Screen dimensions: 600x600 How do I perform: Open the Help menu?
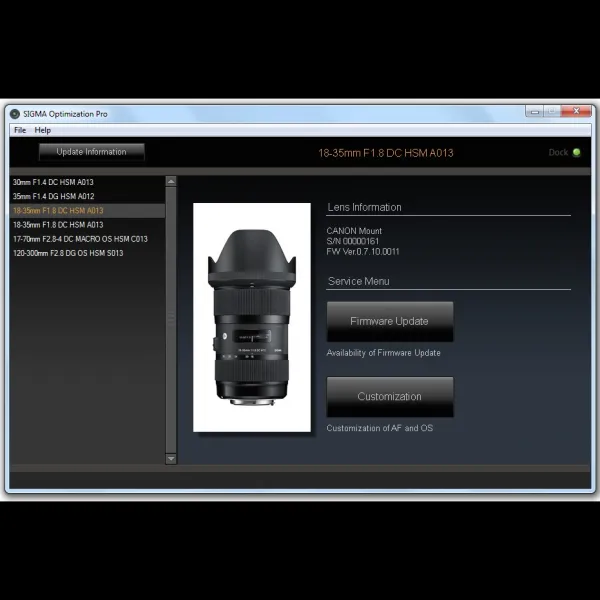click(x=42, y=130)
